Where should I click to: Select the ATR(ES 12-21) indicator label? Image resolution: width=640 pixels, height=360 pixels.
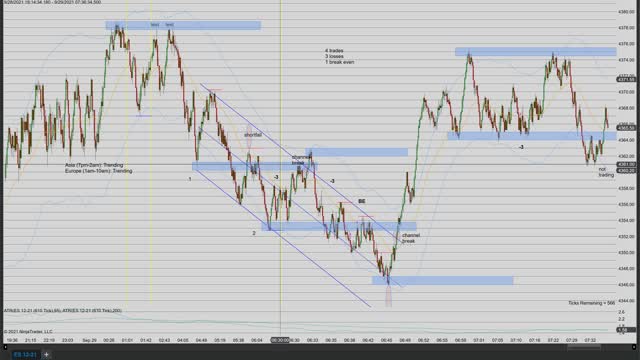coord(63,311)
